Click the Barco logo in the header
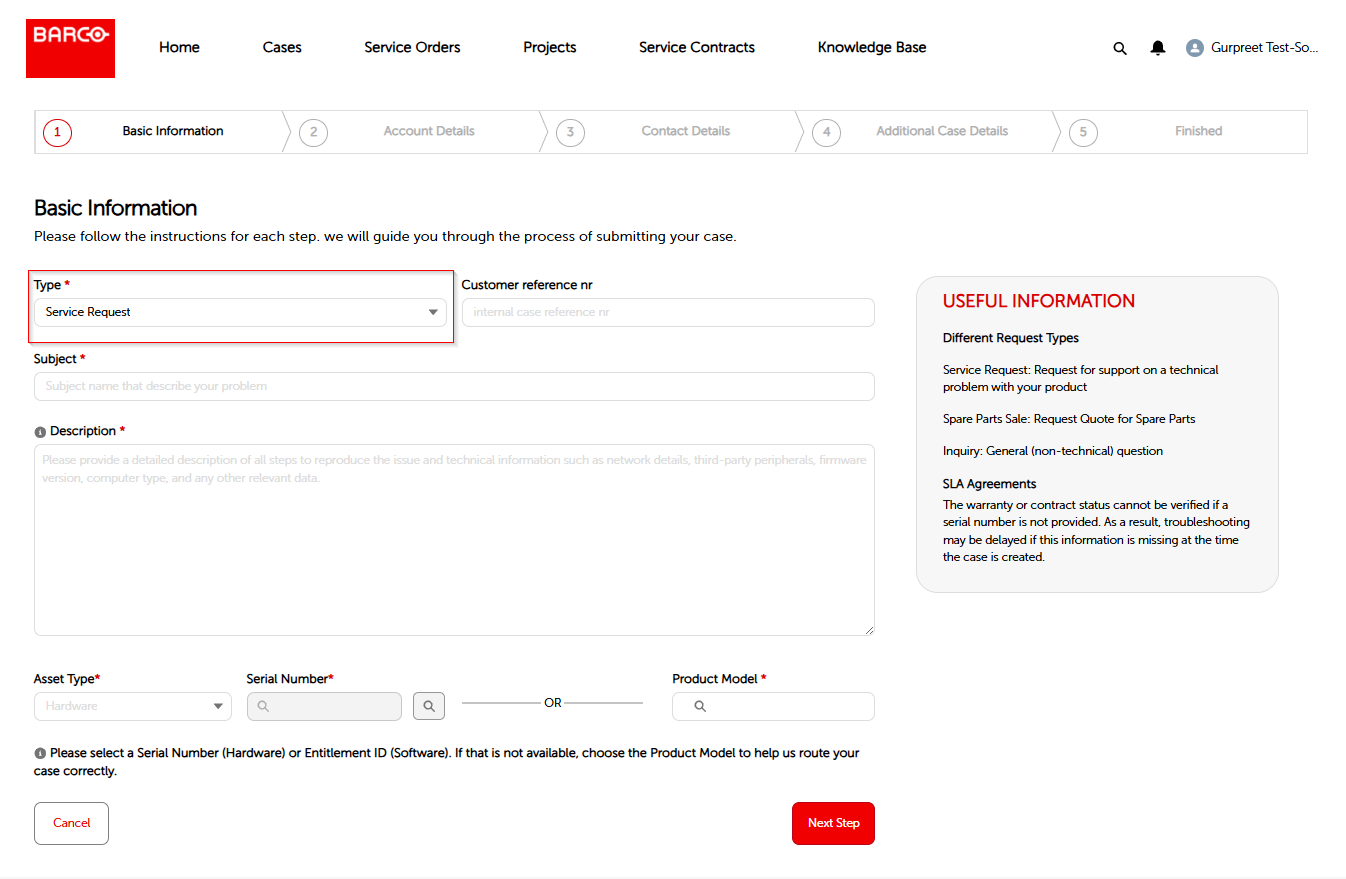 (x=70, y=47)
